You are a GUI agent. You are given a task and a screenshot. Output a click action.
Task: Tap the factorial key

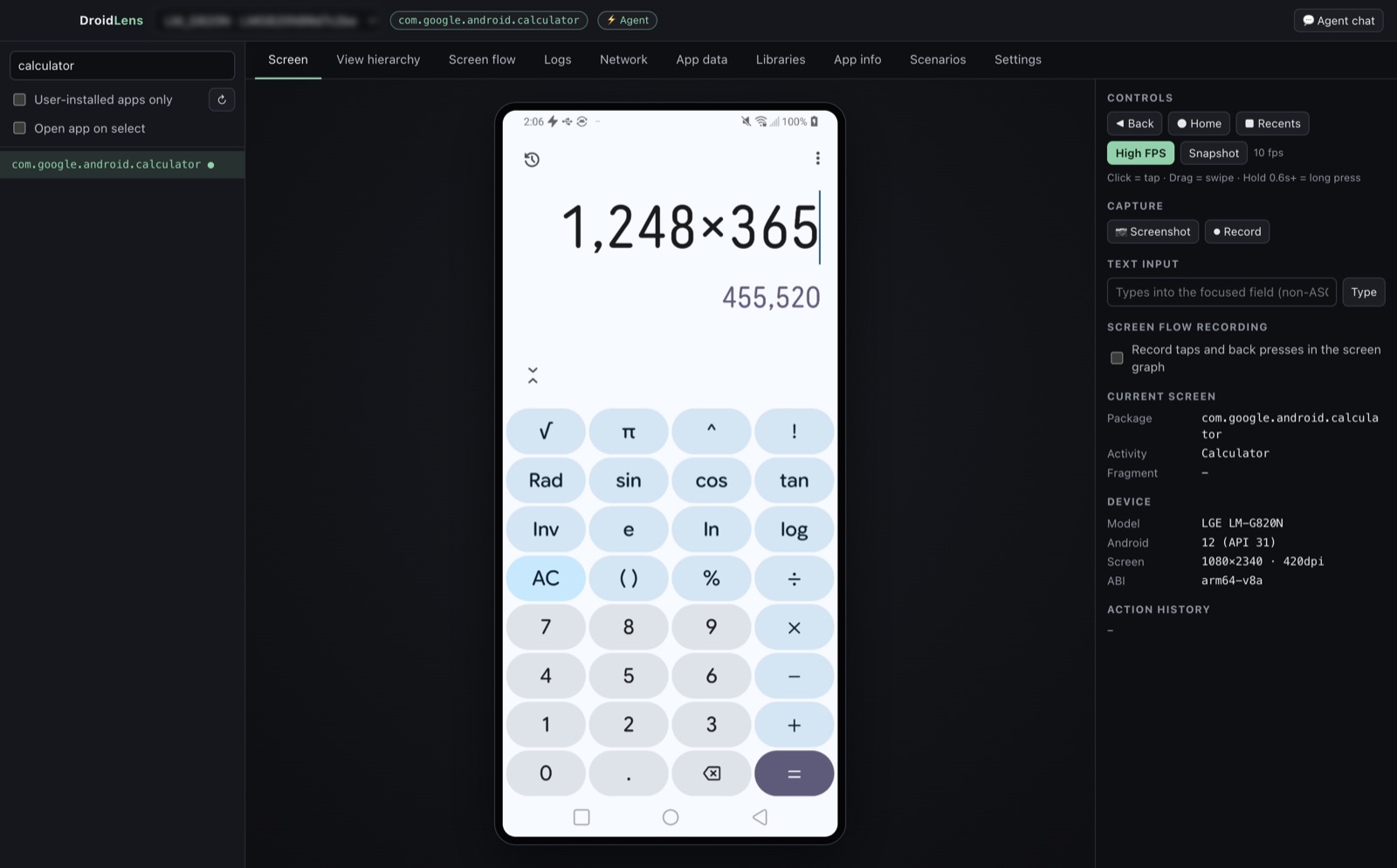point(794,431)
